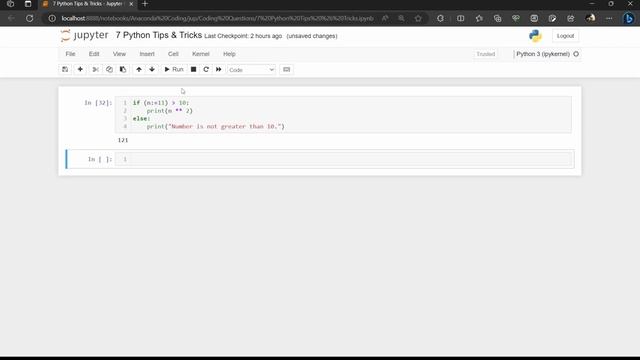Click the Jupyter logo

click(84, 36)
